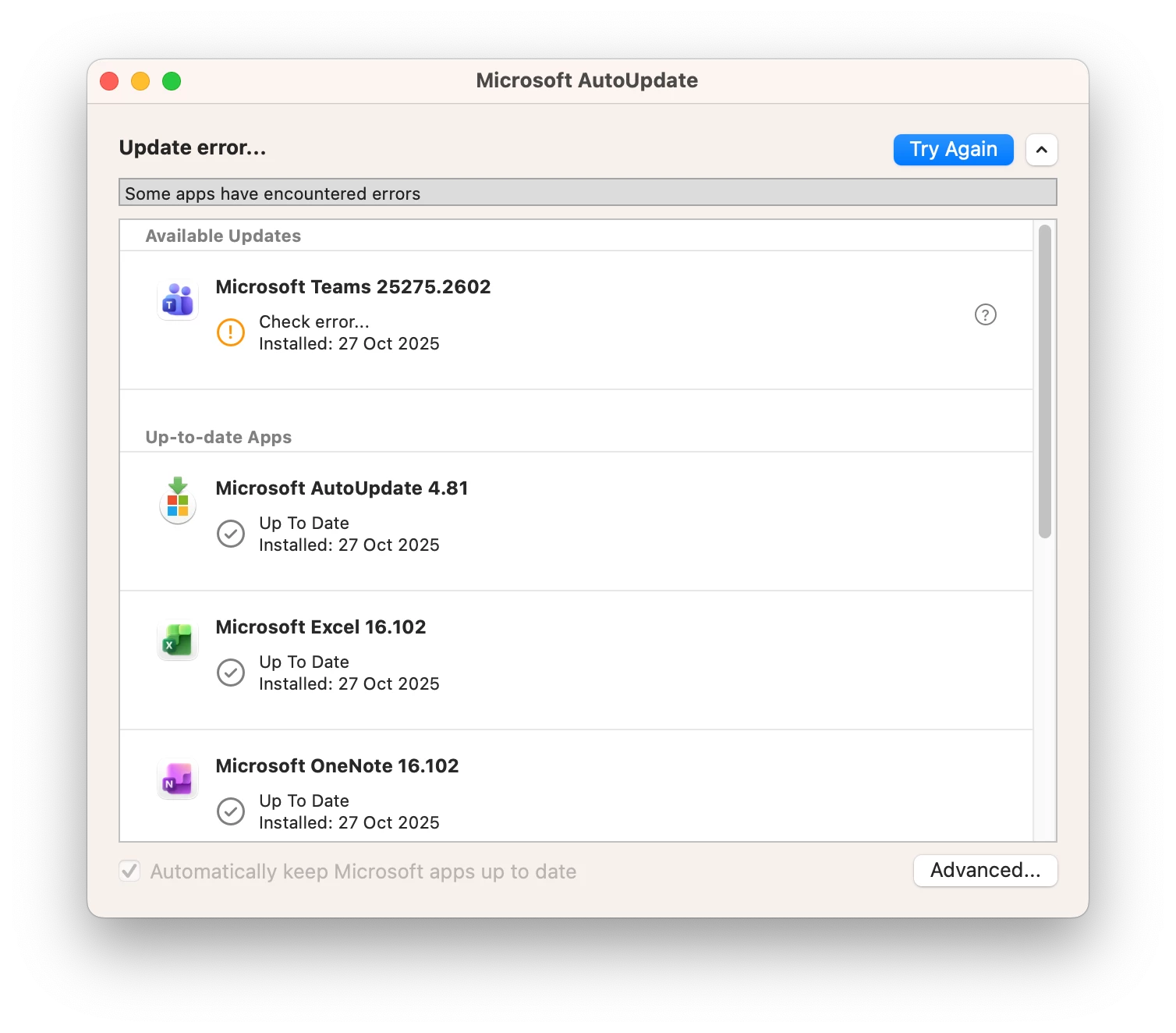Screen dimensions: 1176x1033
Task: Click the update list scrollbar
Action: point(1045,382)
